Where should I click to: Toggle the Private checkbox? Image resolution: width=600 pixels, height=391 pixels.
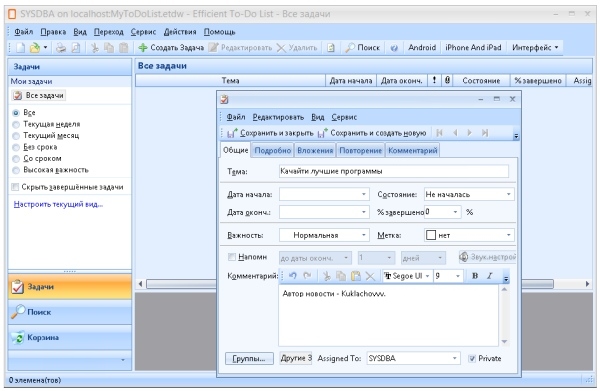tap(472, 358)
